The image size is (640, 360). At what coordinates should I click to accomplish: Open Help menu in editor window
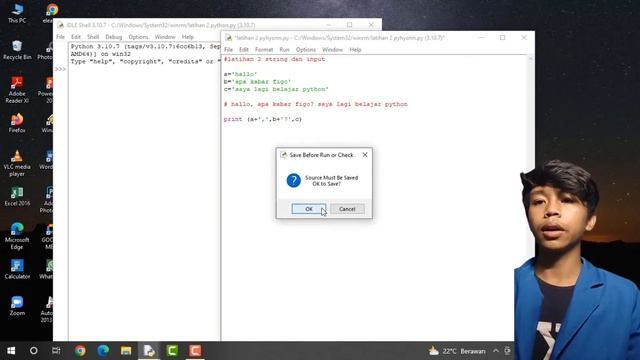click(x=355, y=50)
